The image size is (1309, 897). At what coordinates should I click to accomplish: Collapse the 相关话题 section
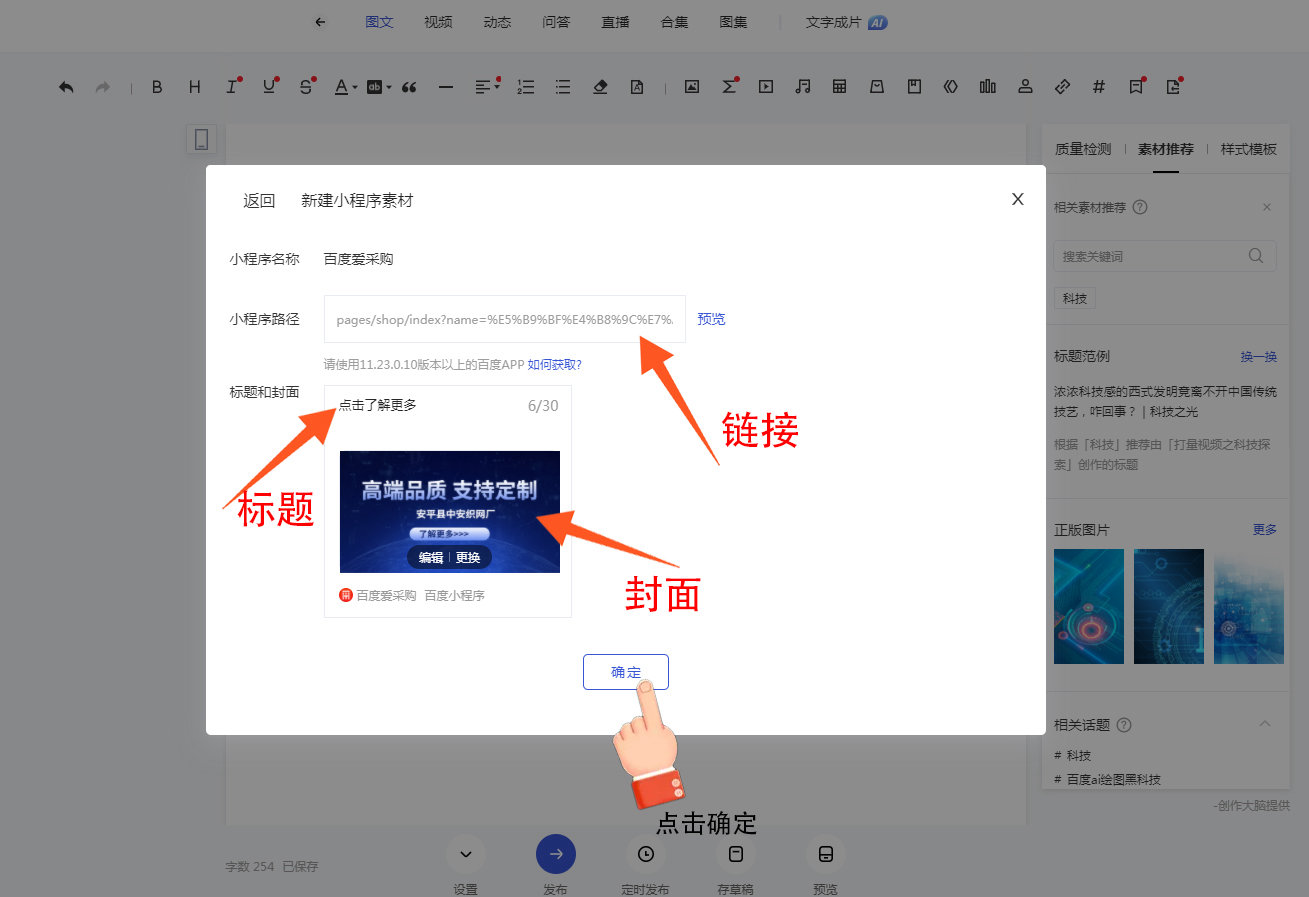(1265, 724)
